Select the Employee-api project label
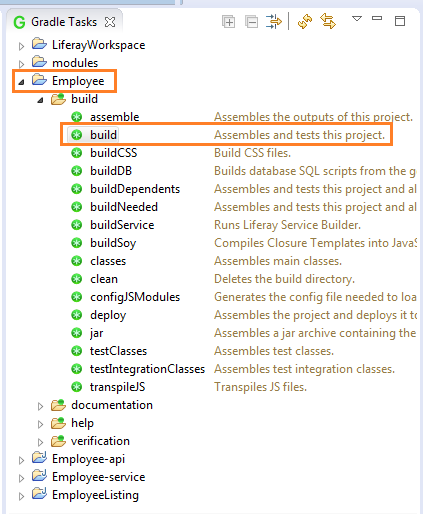 click(x=88, y=459)
